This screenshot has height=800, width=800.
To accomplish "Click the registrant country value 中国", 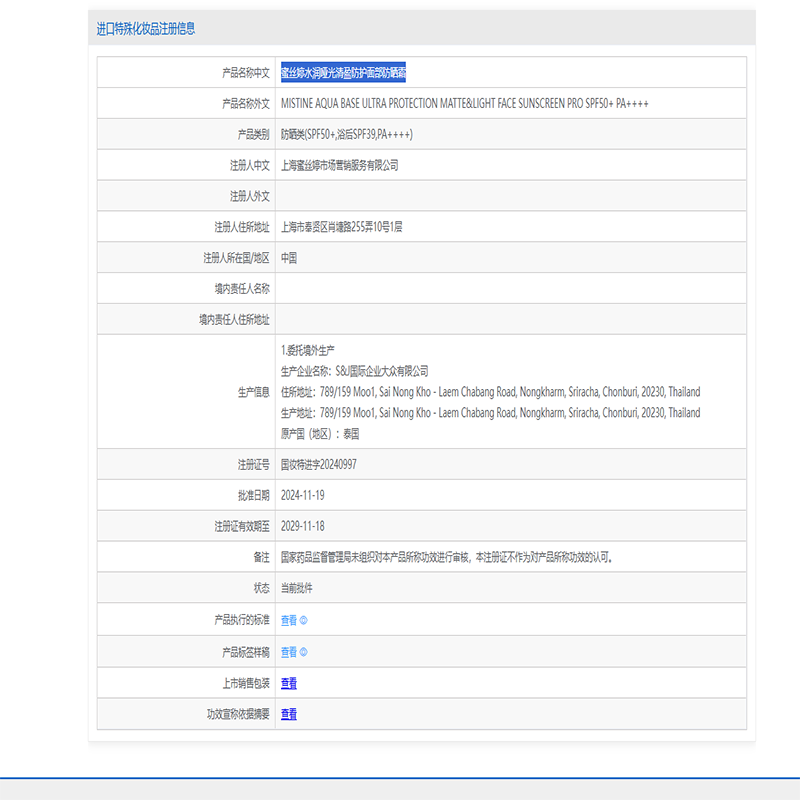I will [289, 258].
